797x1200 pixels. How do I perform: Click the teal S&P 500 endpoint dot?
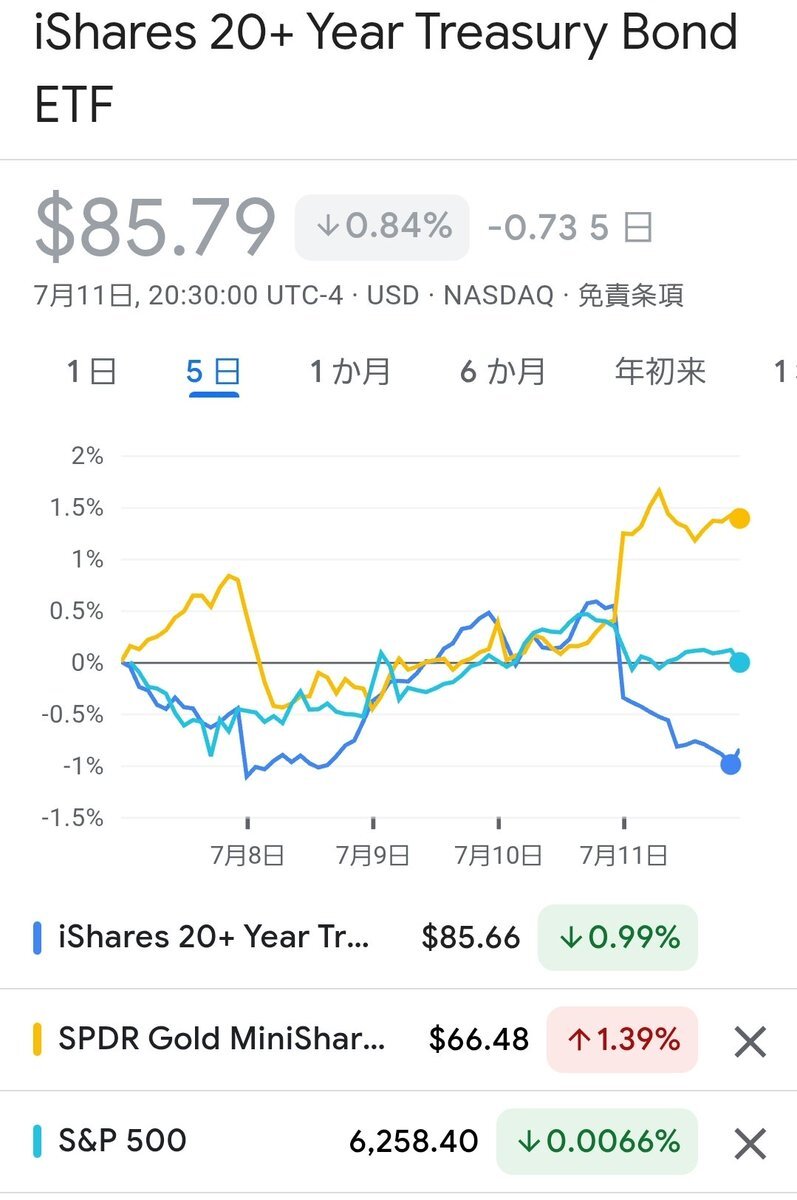coord(740,662)
